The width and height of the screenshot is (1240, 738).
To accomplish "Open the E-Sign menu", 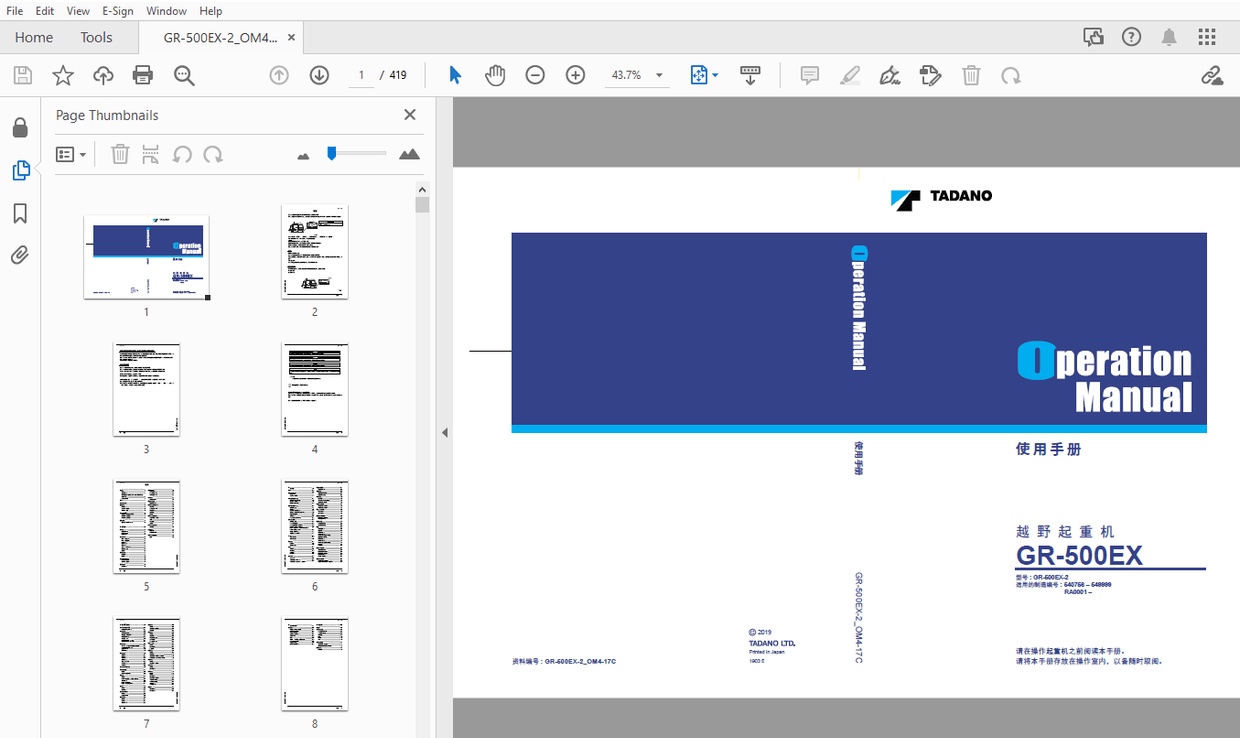I will [117, 11].
